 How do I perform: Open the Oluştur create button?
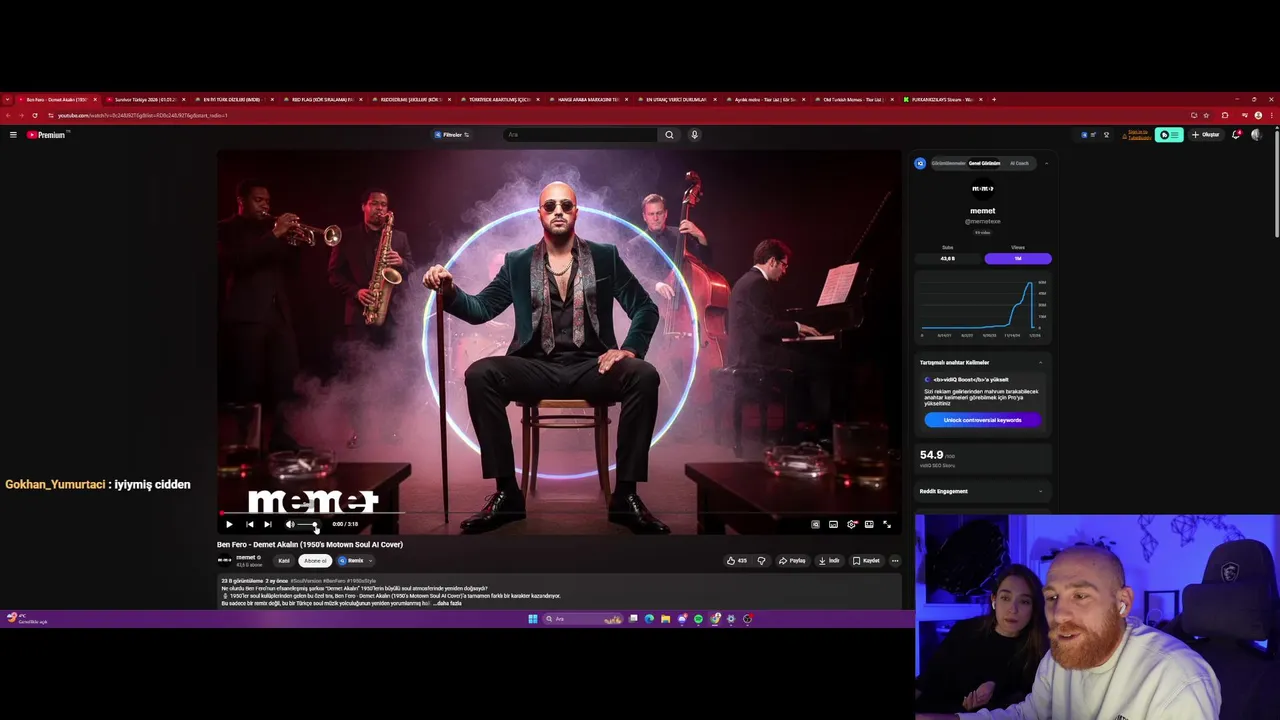point(1206,135)
